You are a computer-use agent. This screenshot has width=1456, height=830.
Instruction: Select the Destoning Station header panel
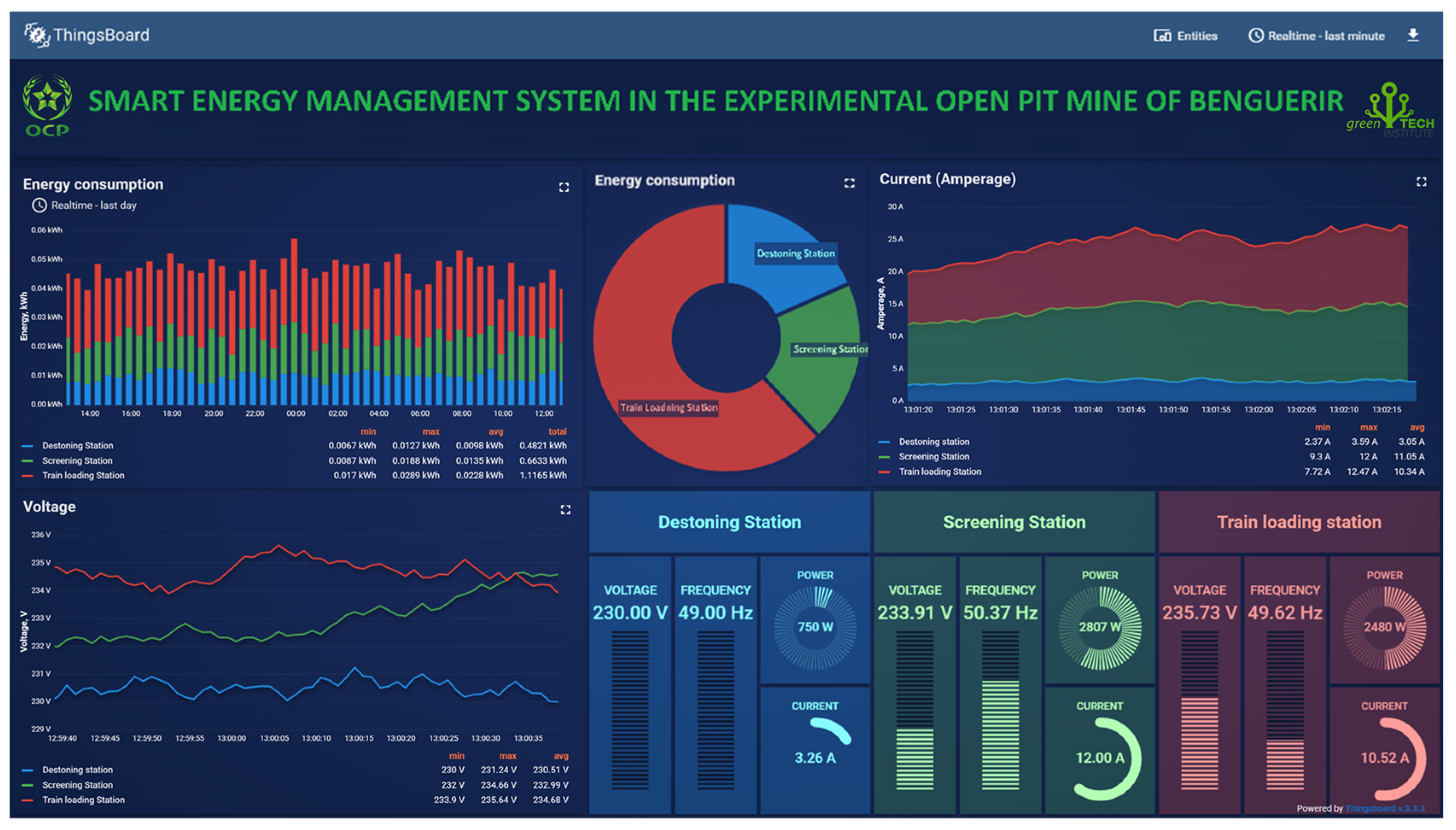click(x=729, y=522)
